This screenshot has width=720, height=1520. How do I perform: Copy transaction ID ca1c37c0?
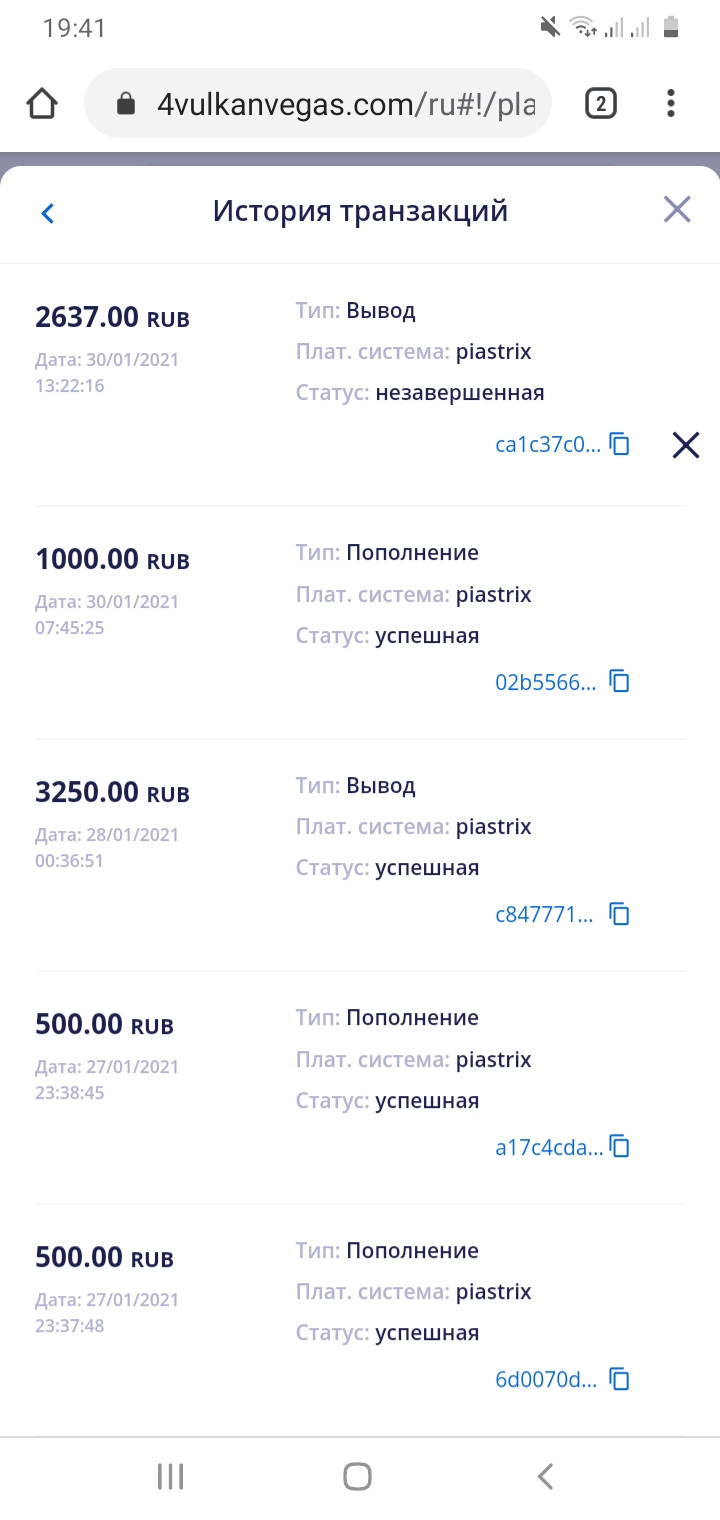click(620, 445)
